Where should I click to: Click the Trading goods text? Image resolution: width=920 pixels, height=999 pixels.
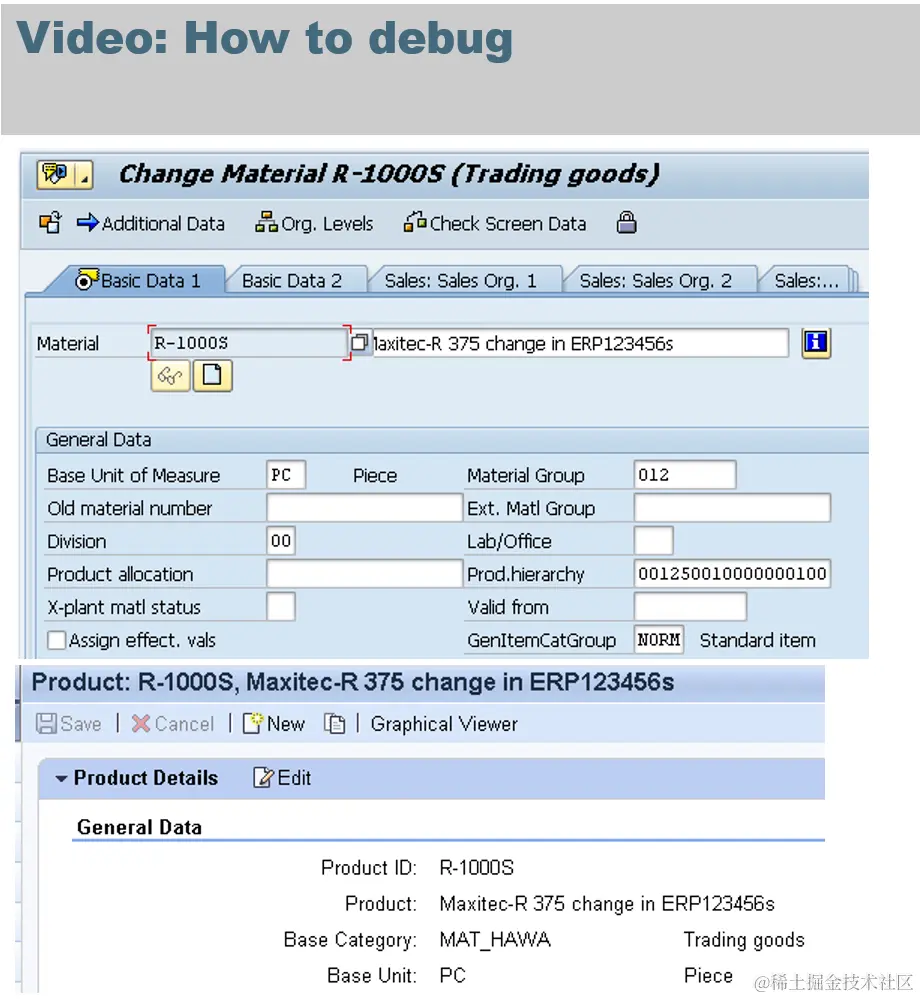tap(744, 940)
